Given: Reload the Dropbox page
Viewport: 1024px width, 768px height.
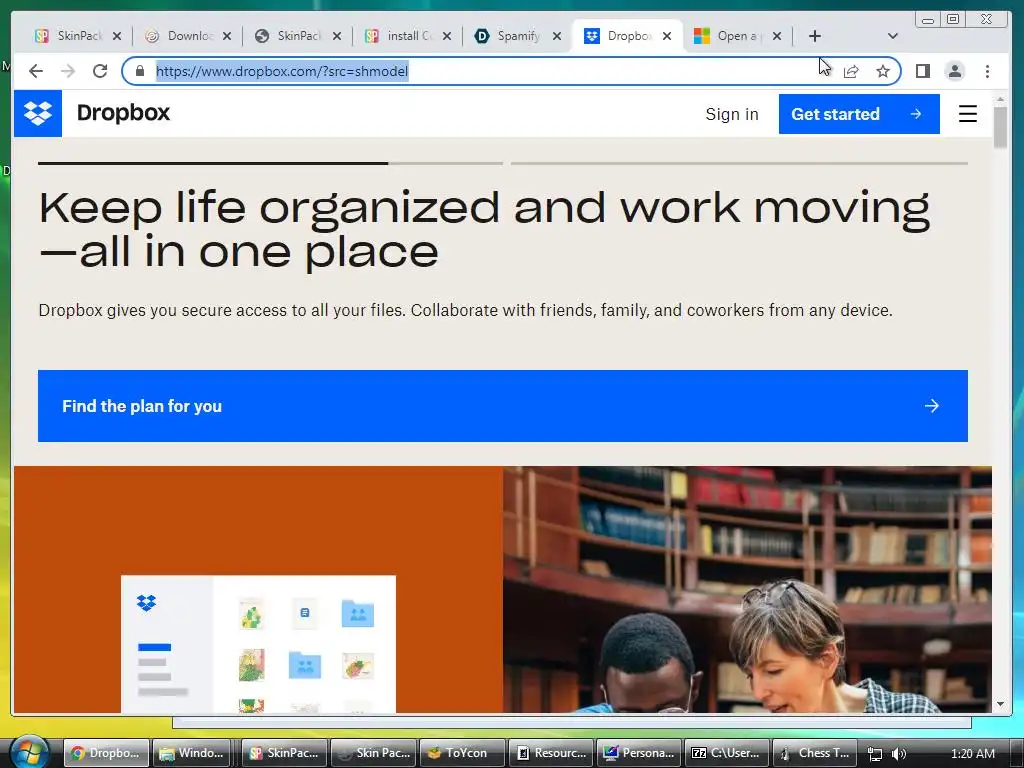Looking at the screenshot, I should [100, 71].
